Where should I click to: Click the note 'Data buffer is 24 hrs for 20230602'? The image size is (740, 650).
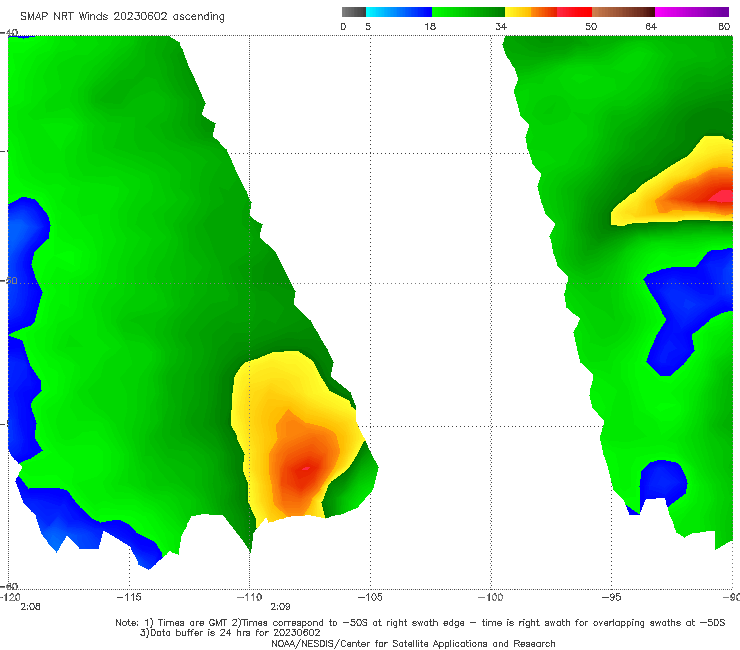point(230,633)
